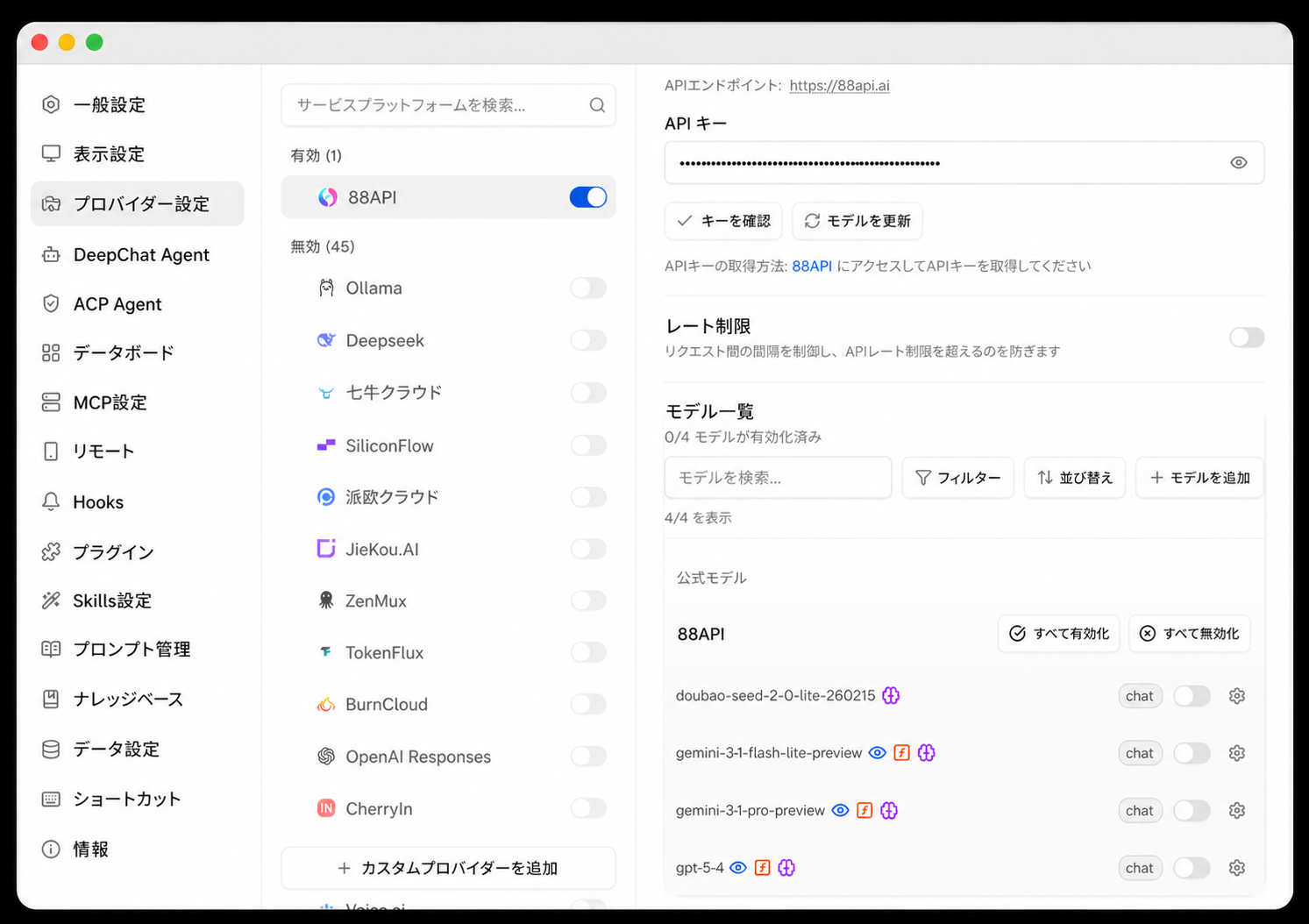Enable the Deepseek provider toggle
The height and width of the screenshot is (924, 1309).
[x=588, y=340]
